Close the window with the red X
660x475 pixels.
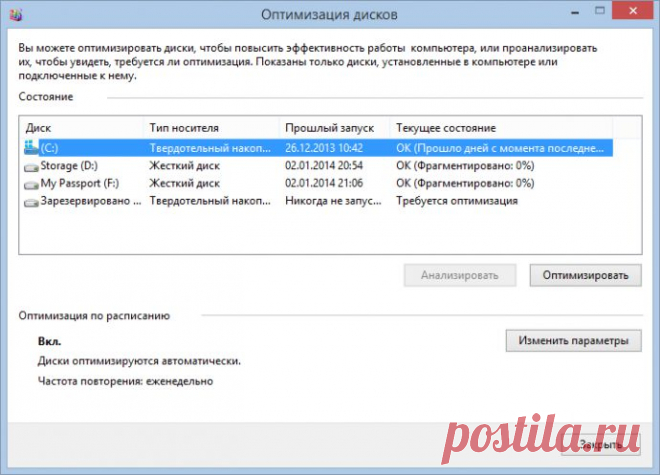pos(633,11)
